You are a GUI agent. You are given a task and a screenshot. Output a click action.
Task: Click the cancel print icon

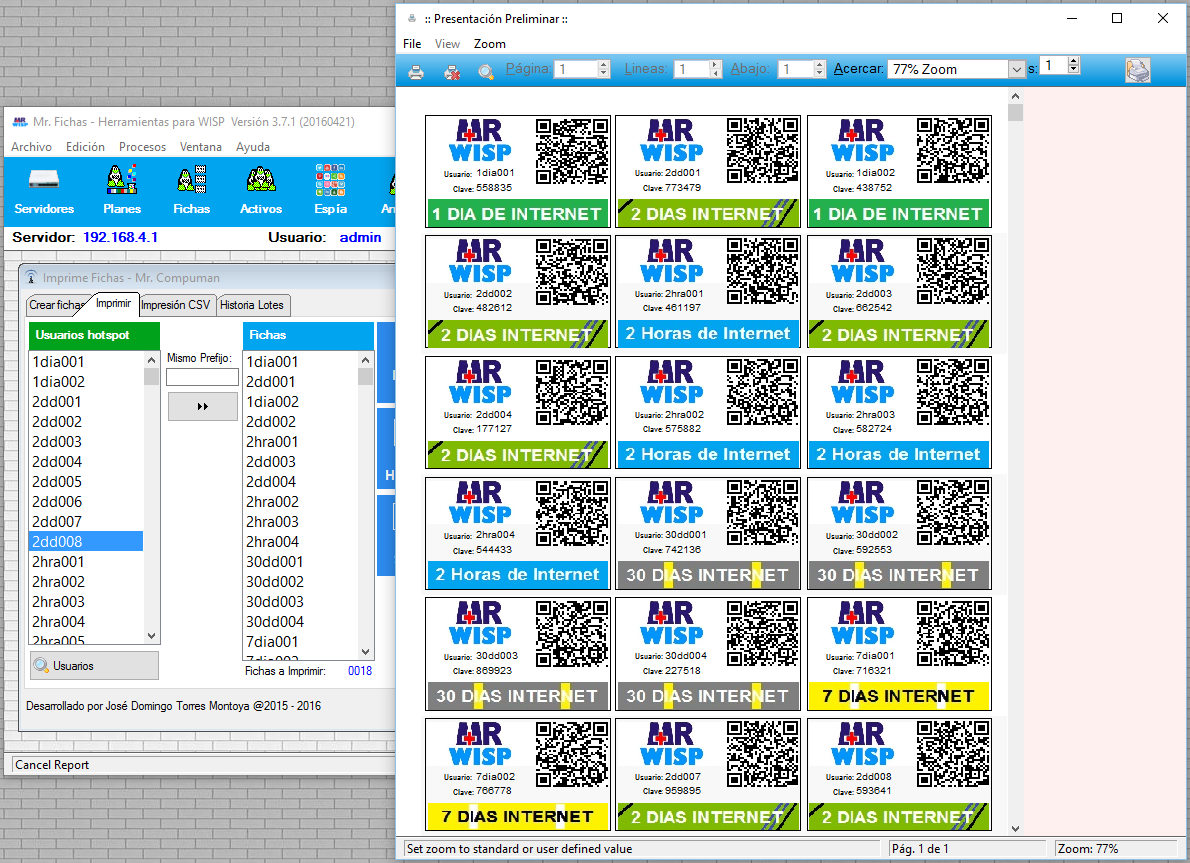pyautogui.click(x=450, y=71)
